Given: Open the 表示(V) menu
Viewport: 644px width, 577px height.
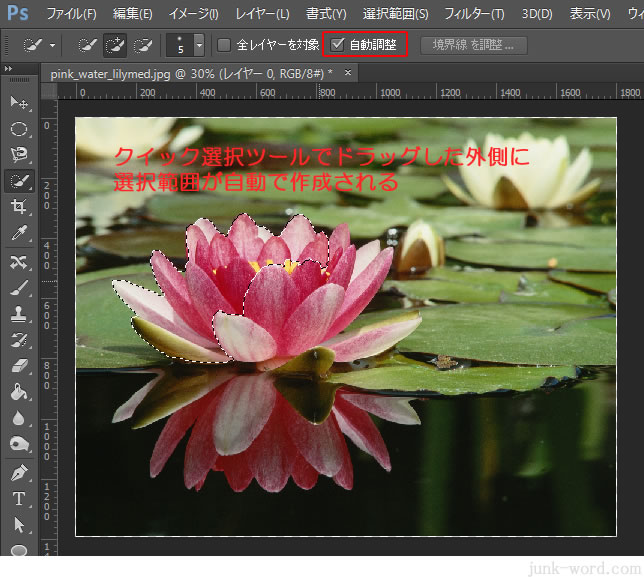Looking at the screenshot, I should (590, 14).
